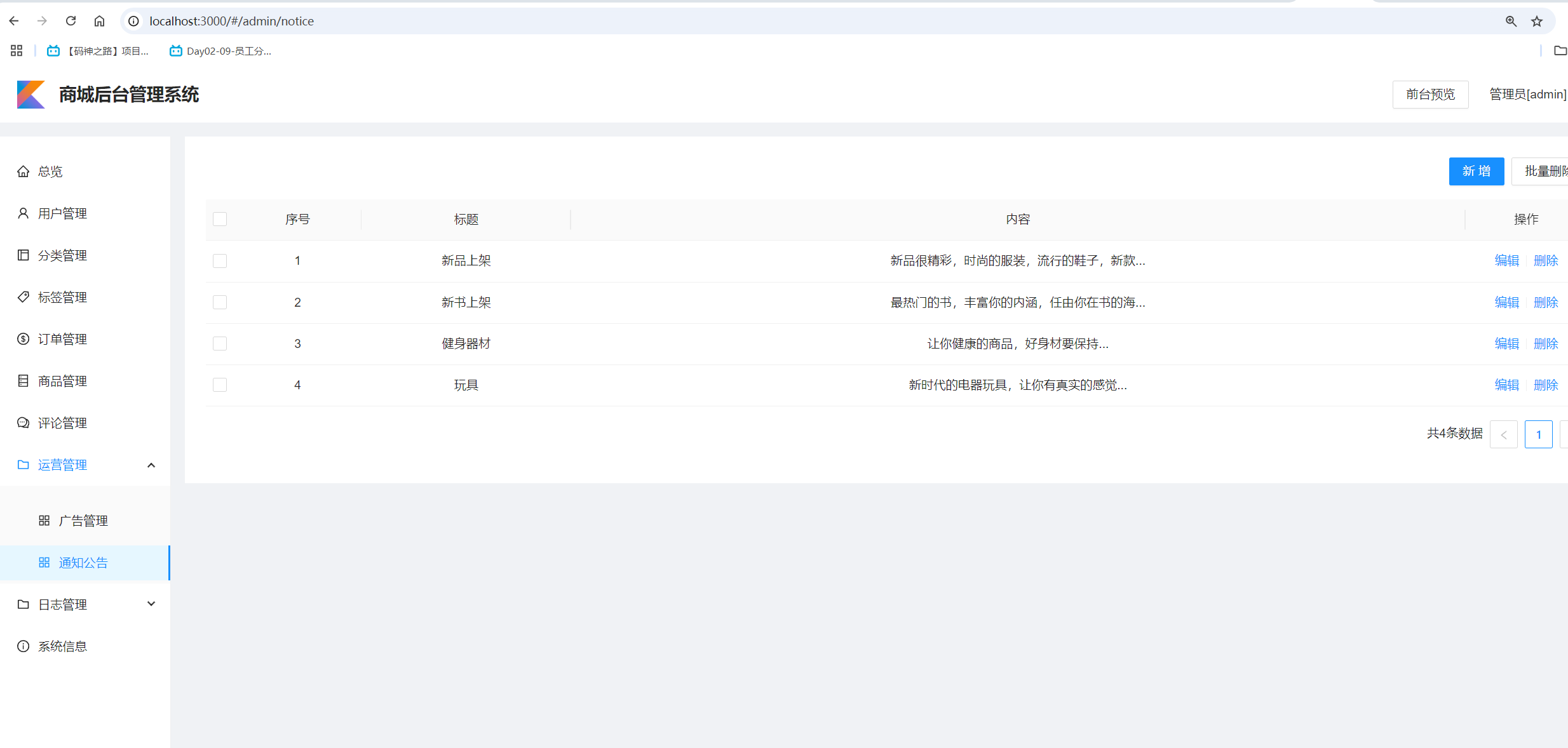Open 分类管理 category management
The image size is (1568, 748).
[62, 255]
